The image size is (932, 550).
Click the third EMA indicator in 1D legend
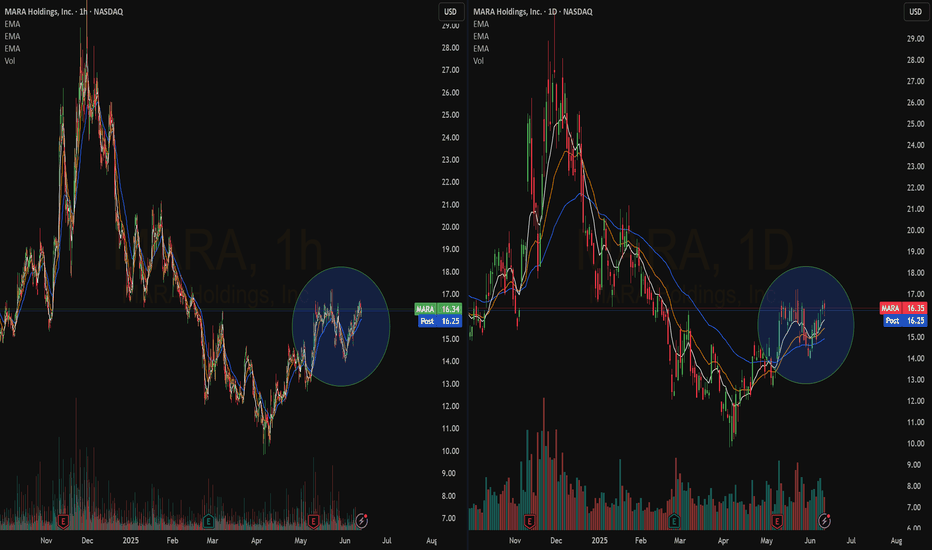481,49
